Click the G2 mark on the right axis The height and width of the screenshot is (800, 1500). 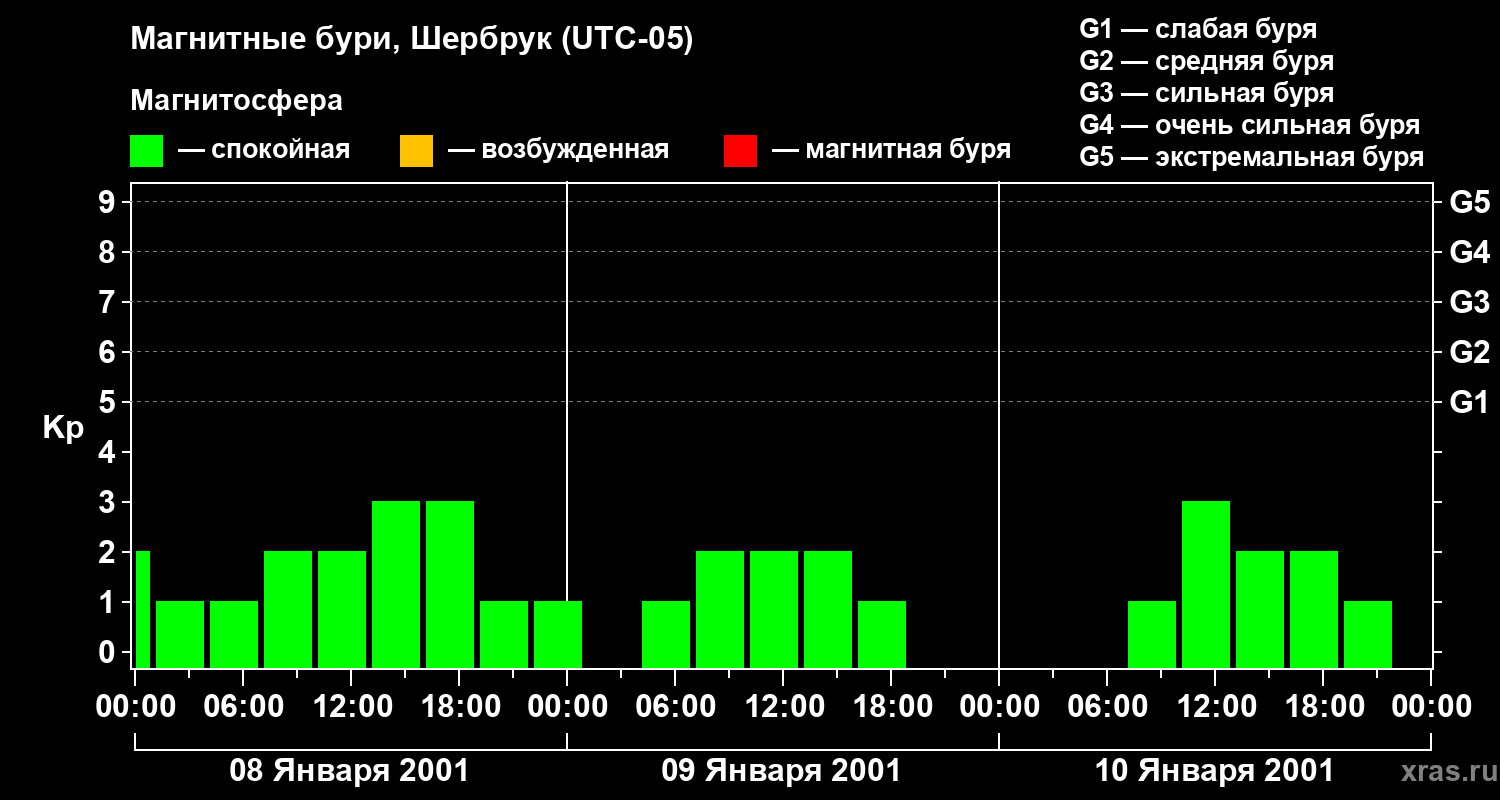[1469, 352]
